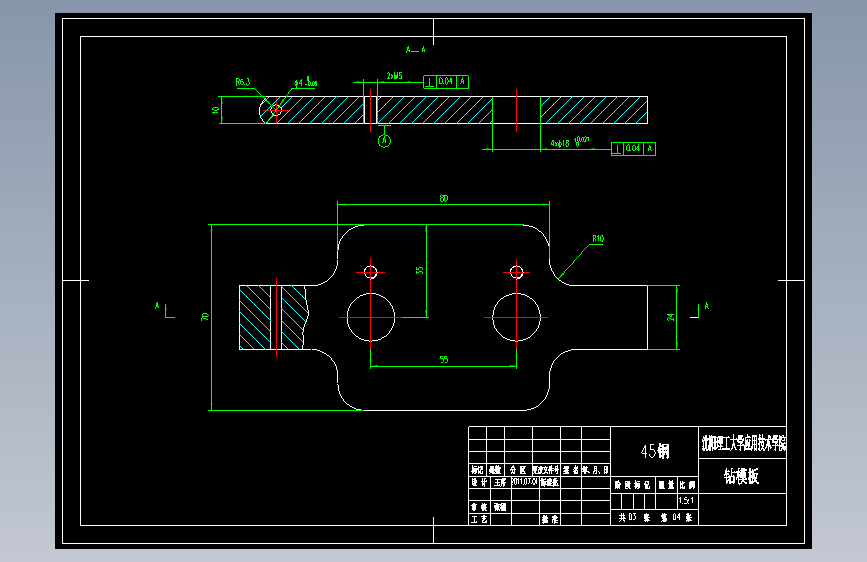Viewport: 867px width, 562px height.
Task: Select the left large hole circle
Action: pyautogui.click(x=371, y=317)
